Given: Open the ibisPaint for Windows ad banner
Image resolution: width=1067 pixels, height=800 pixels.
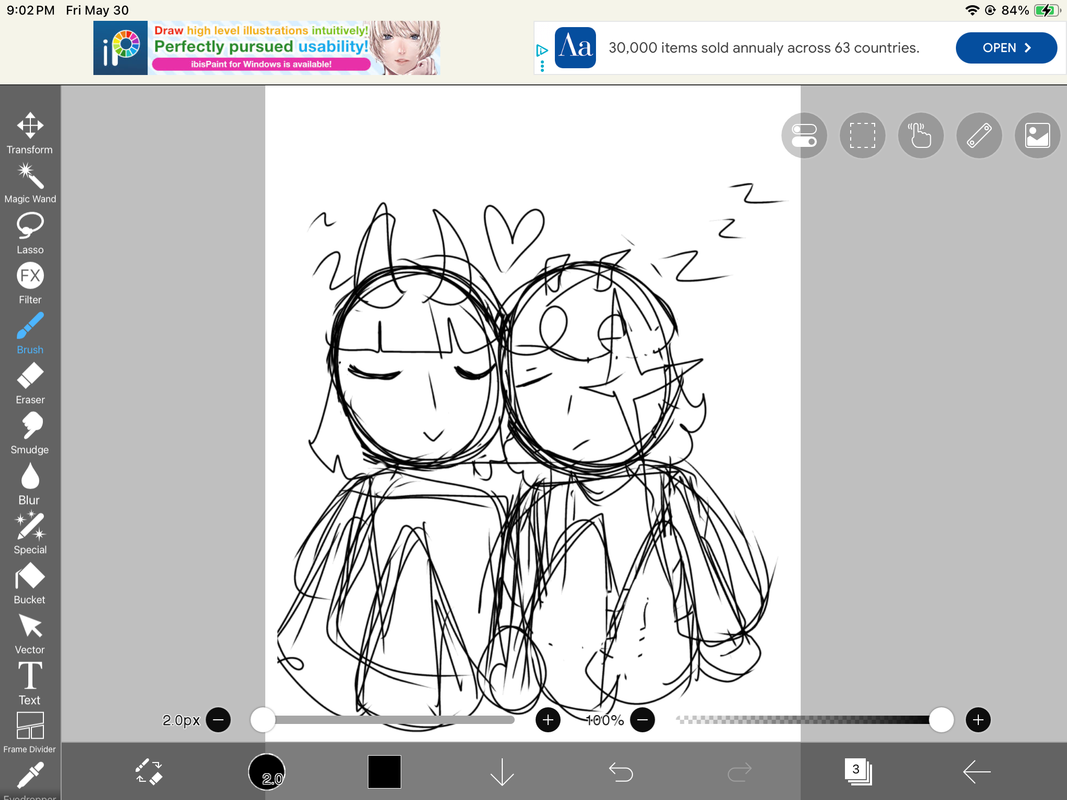Looking at the screenshot, I should pos(267,48).
